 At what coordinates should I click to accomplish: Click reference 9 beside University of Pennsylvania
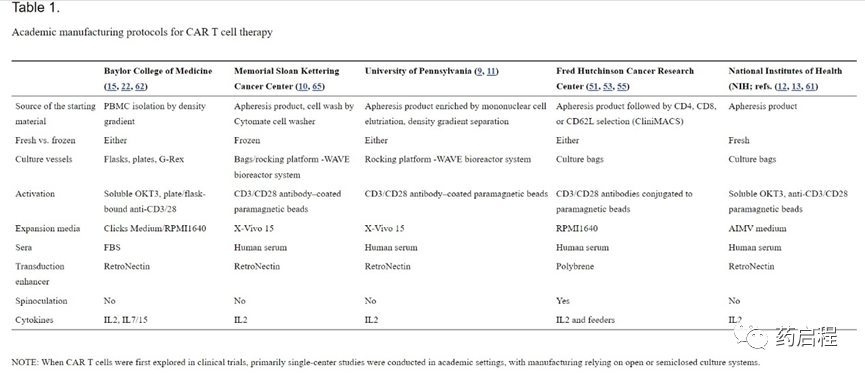pos(480,71)
